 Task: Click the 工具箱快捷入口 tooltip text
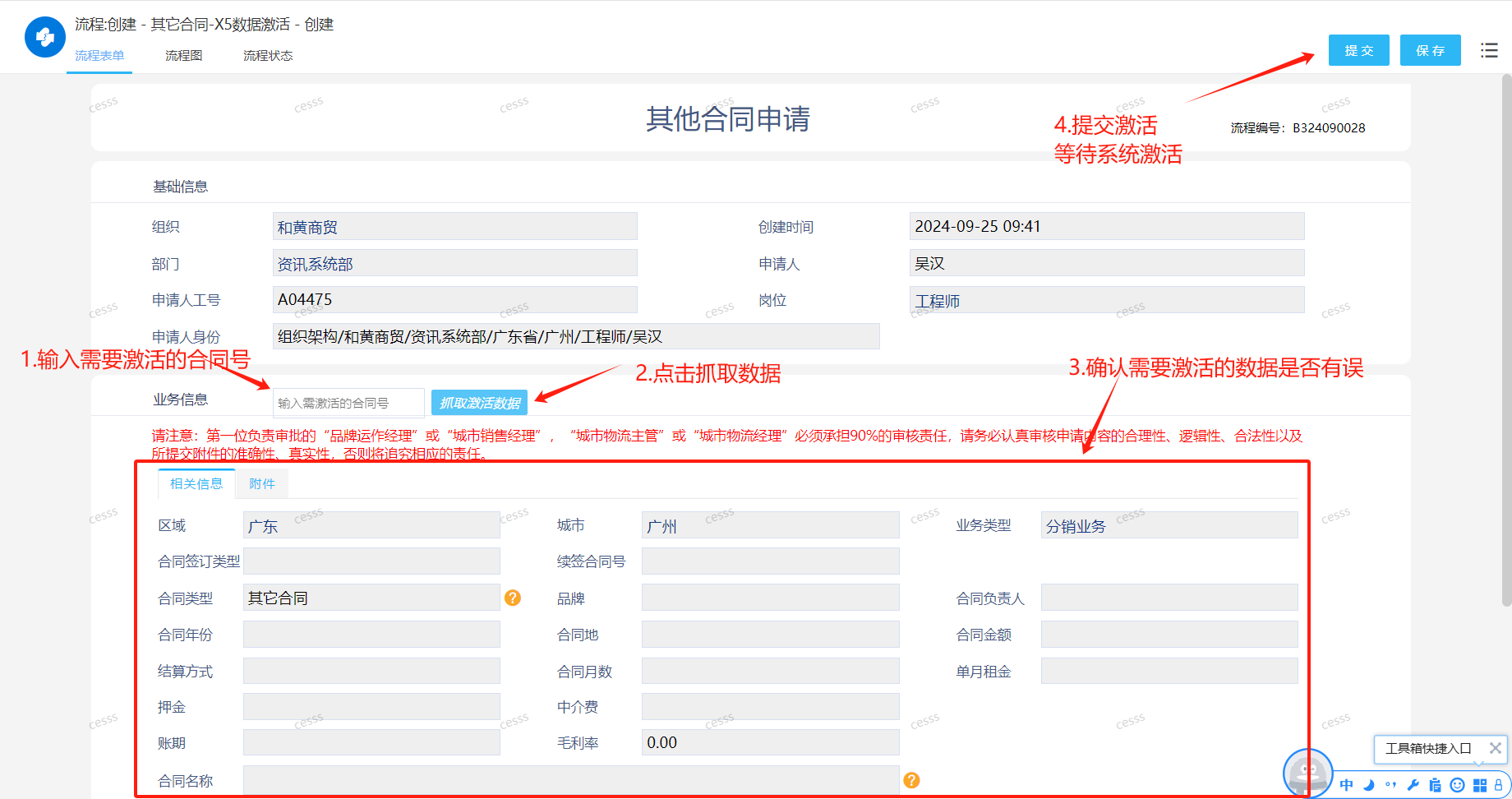tap(1428, 748)
